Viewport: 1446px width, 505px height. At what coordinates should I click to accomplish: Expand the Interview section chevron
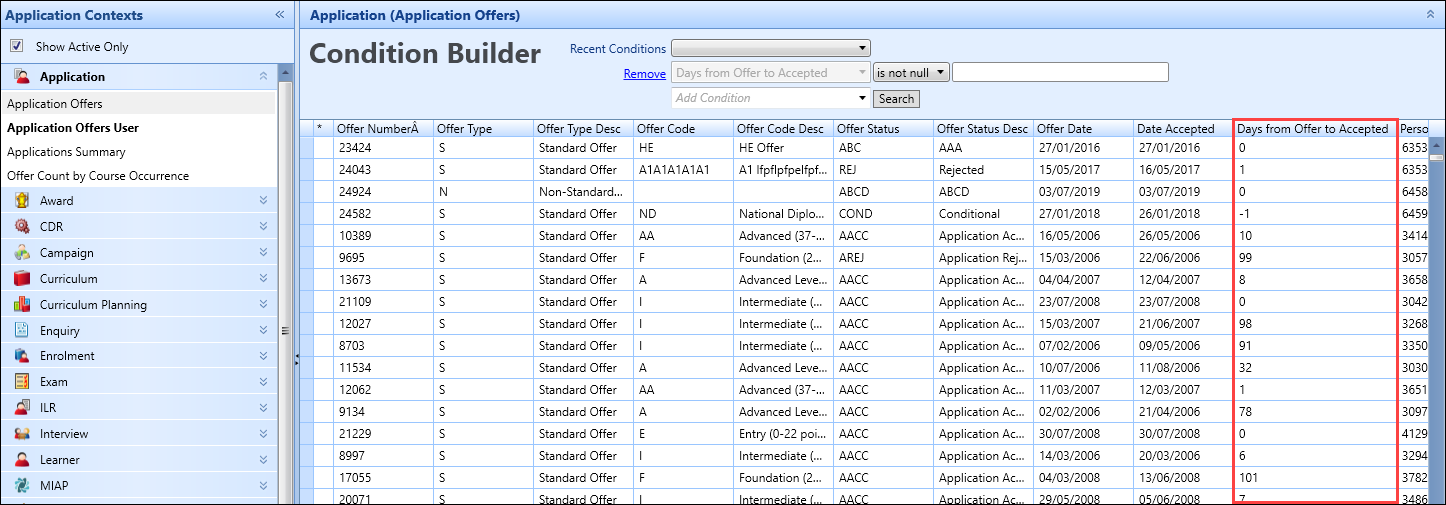coord(263,434)
